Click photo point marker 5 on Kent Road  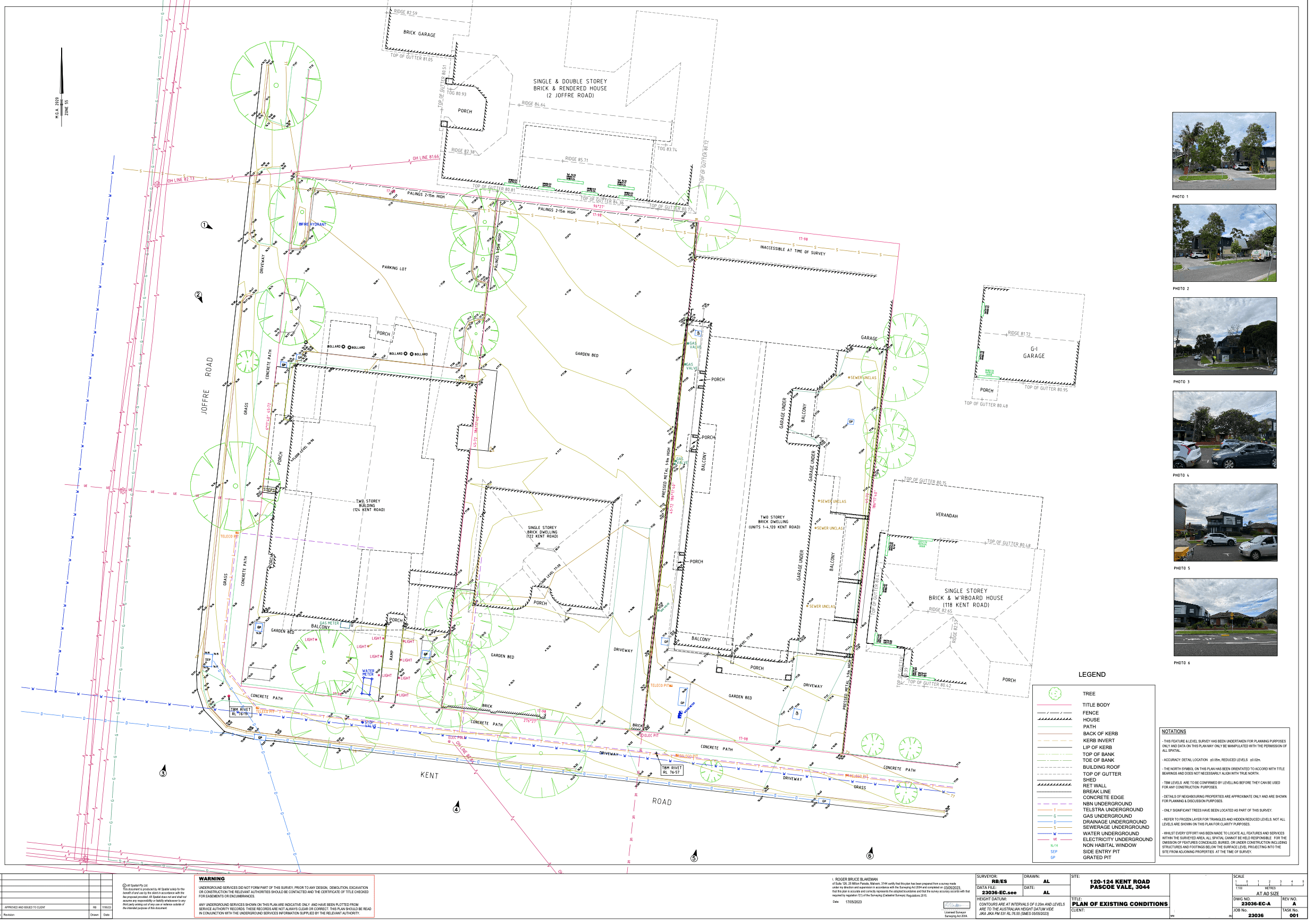click(x=694, y=856)
